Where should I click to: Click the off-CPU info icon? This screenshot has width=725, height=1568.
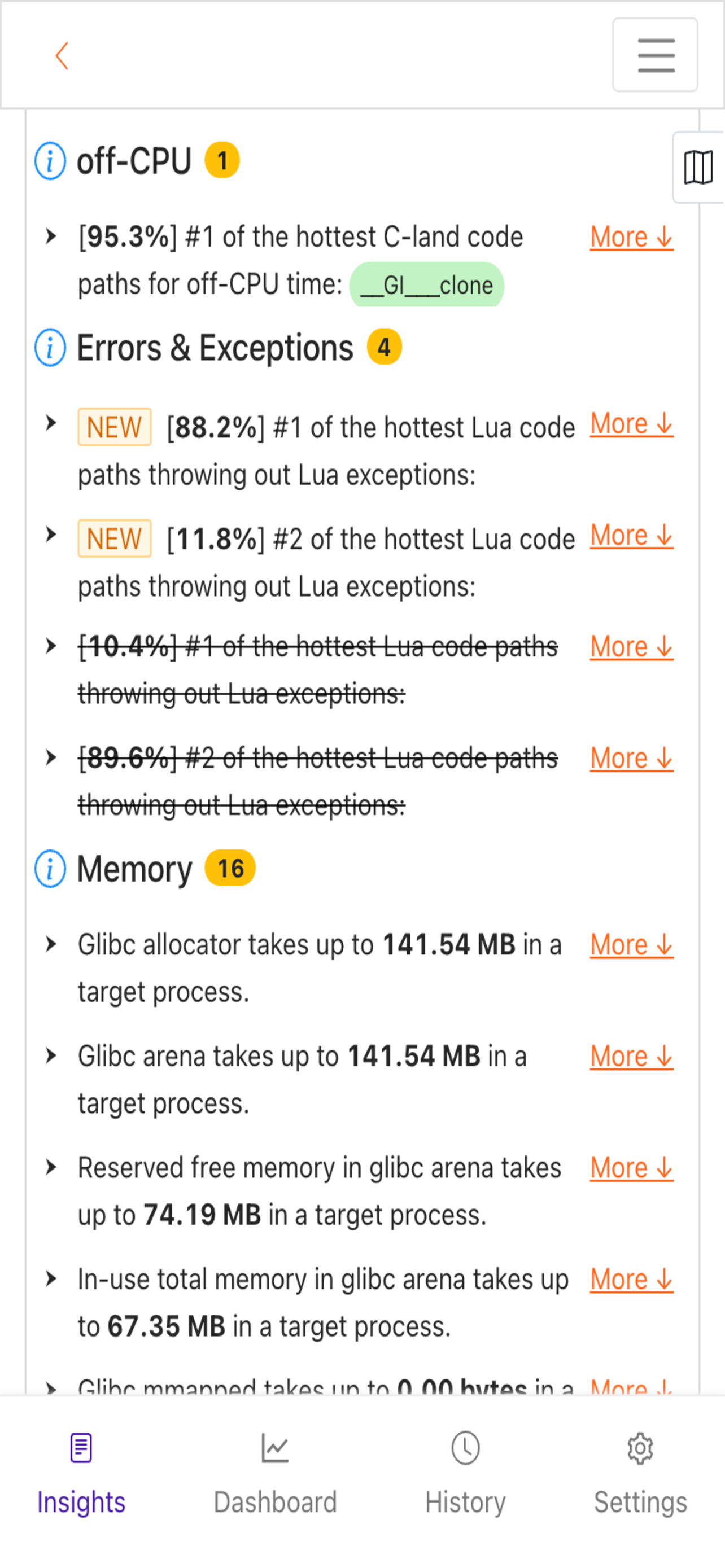[x=50, y=161]
